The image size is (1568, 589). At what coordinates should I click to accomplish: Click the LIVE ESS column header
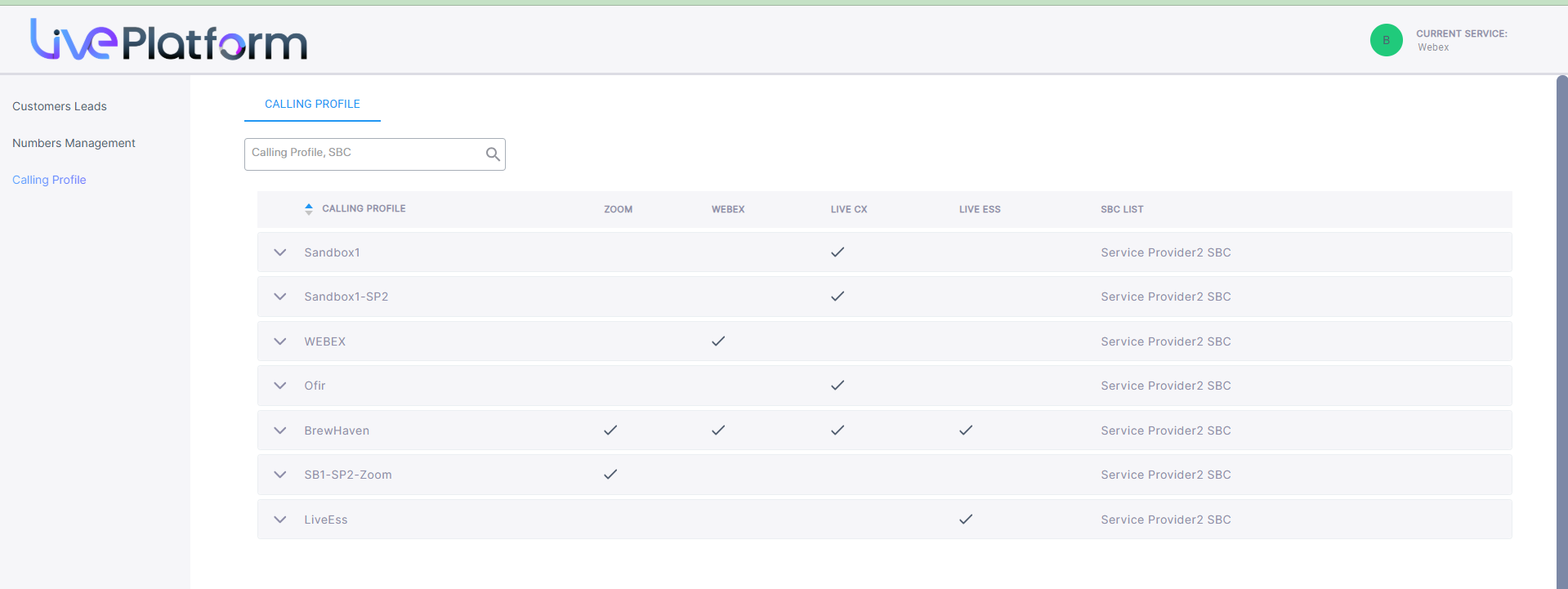tap(980, 209)
